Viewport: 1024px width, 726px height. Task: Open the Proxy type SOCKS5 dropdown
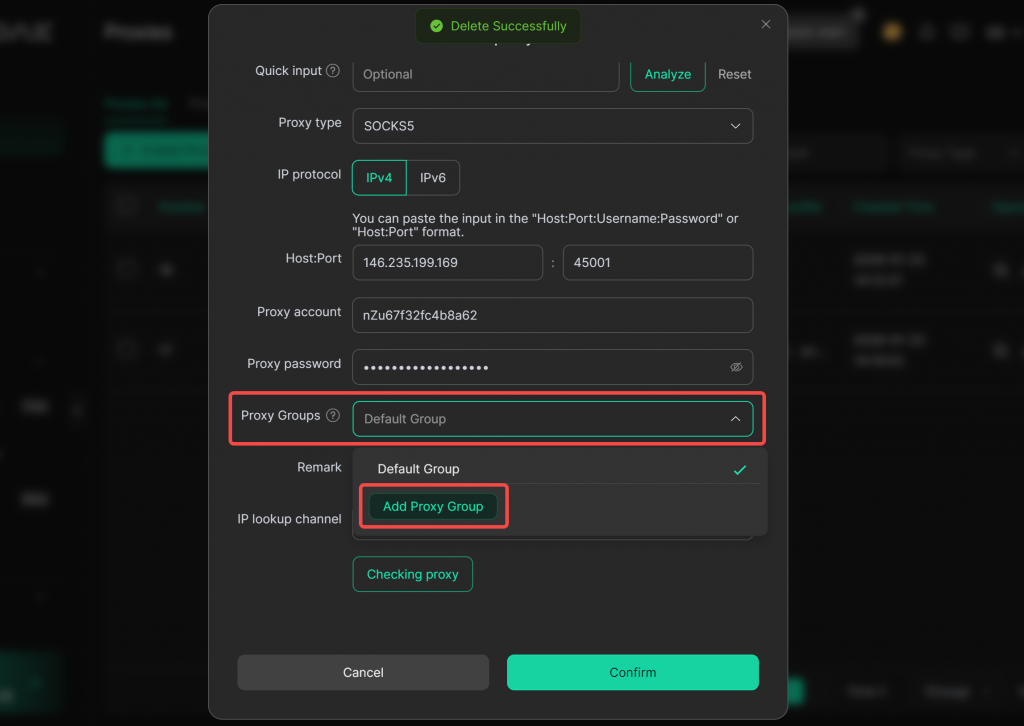coord(552,126)
